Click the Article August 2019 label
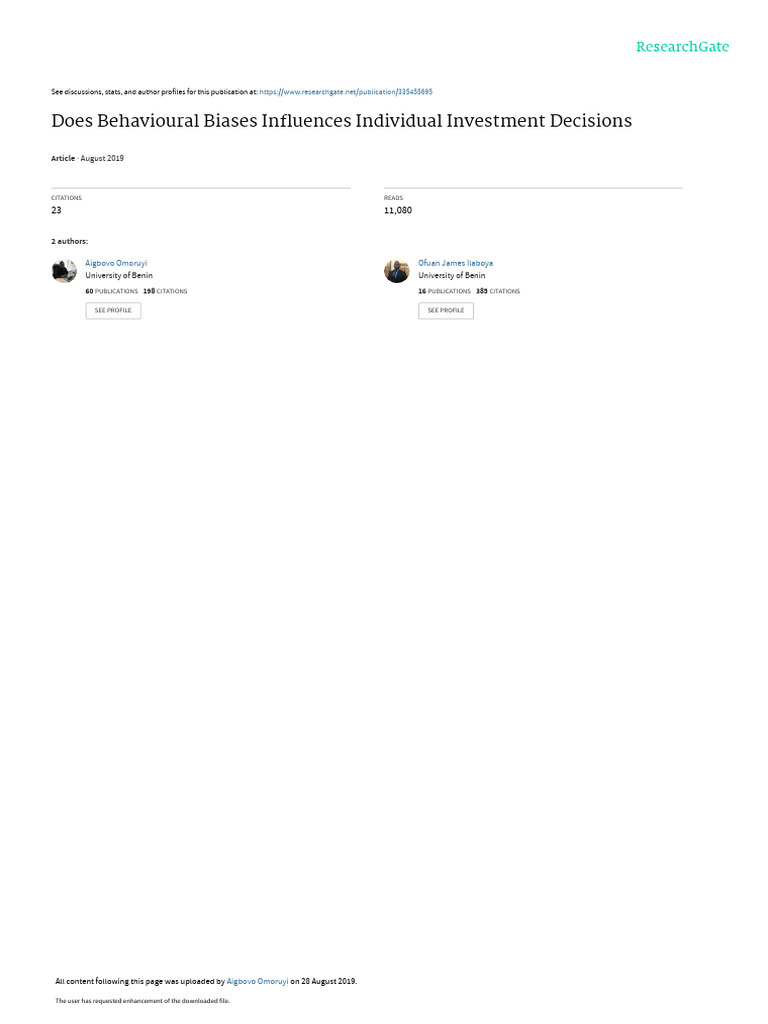 (88, 159)
